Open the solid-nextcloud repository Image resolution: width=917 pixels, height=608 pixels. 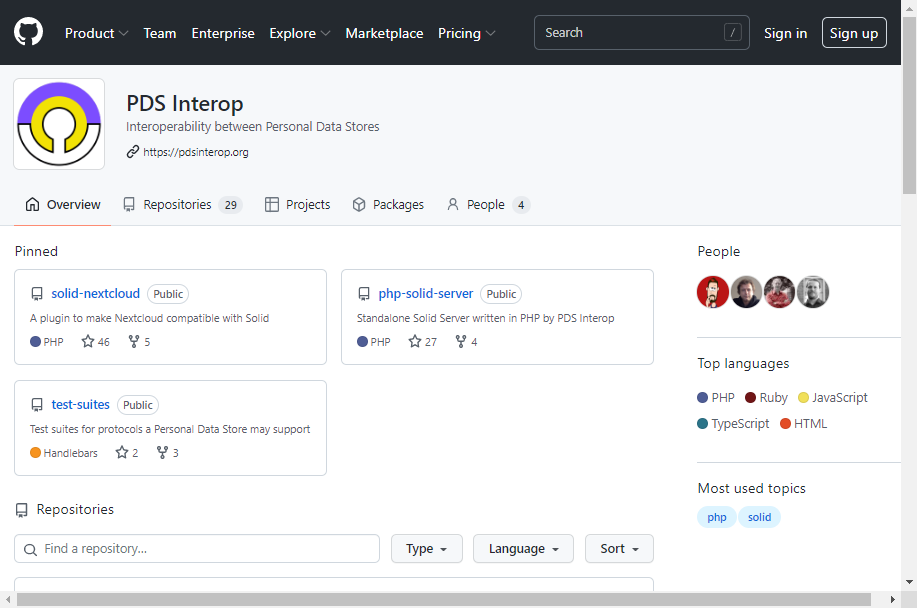coord(95,293)
